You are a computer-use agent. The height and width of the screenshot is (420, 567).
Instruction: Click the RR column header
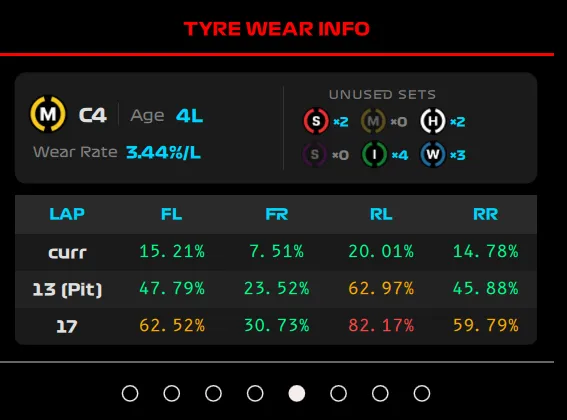[x=486, y=214]
